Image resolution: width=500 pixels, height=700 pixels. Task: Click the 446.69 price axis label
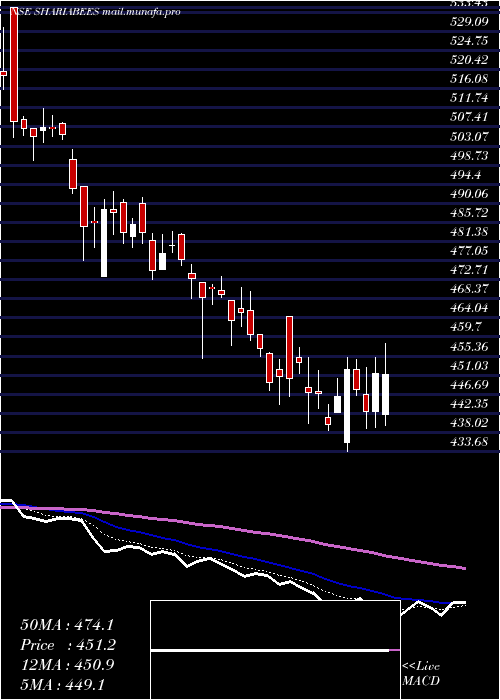[467, 384]
